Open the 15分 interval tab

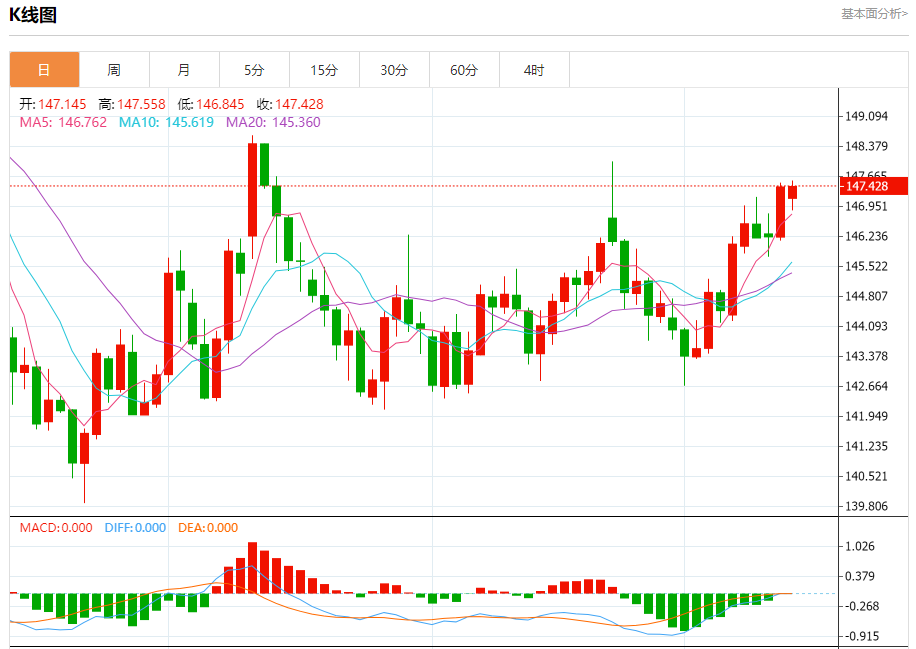(324, 70)
